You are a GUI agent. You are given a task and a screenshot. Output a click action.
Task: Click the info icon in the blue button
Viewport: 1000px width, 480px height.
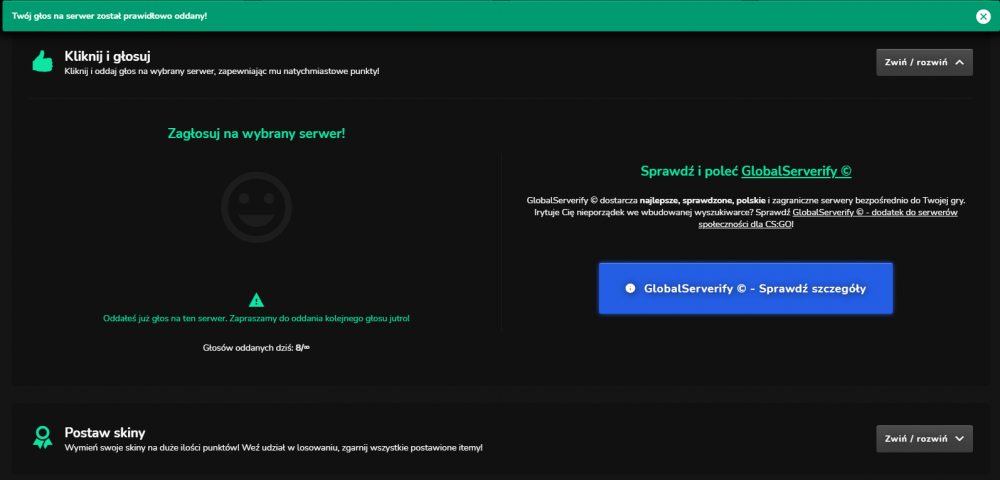pyautogui.click(x=630, y=288)
